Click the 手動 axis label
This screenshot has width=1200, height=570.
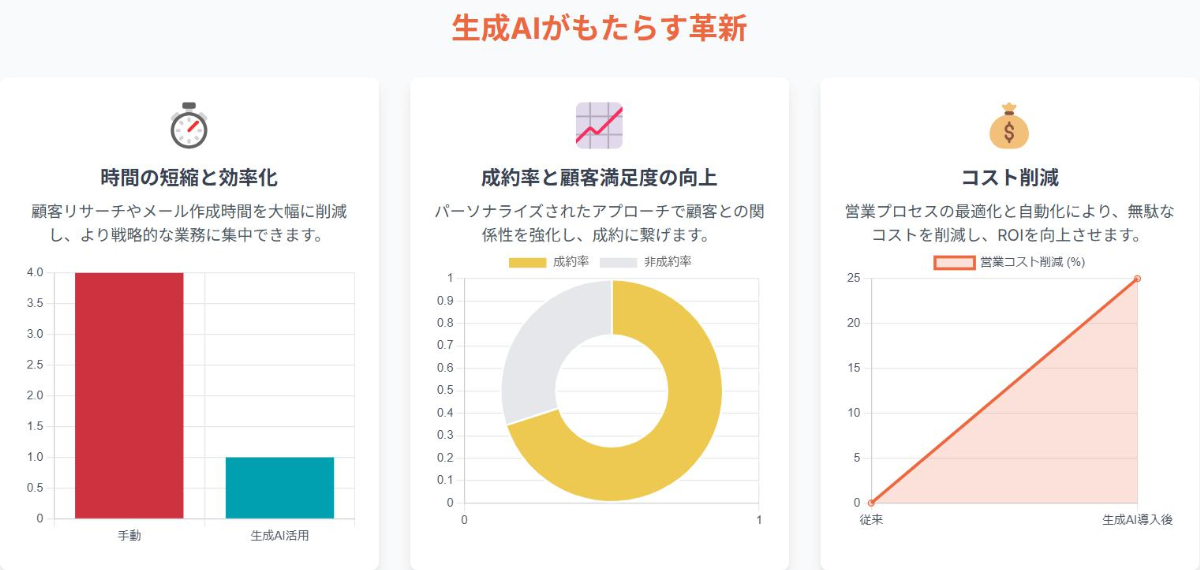pyautogui.click(x=129, y=535)
